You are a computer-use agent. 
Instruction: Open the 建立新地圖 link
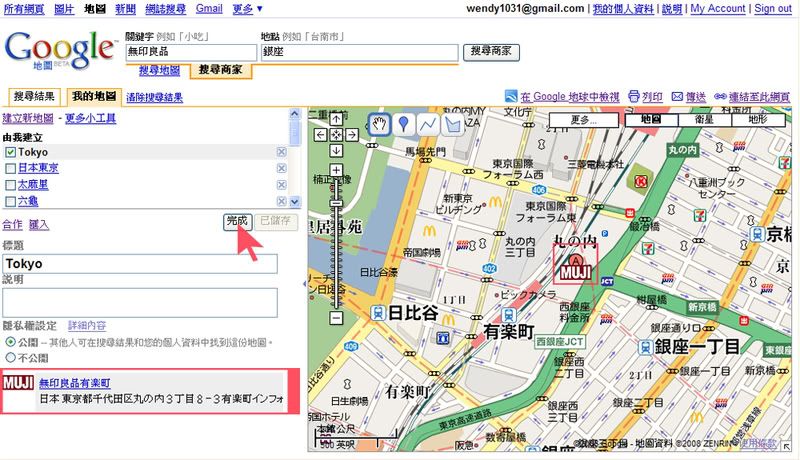[x=30, y=117]
